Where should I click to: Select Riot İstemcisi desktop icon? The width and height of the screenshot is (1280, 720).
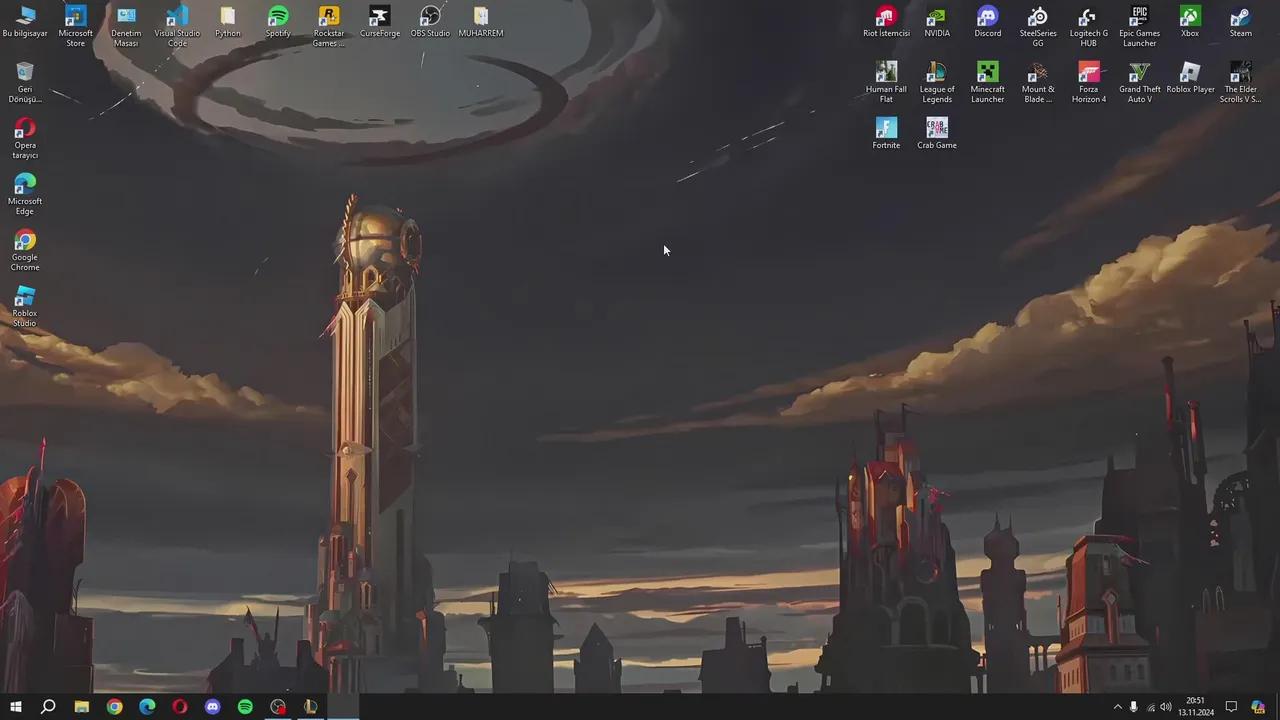(886, 22)
